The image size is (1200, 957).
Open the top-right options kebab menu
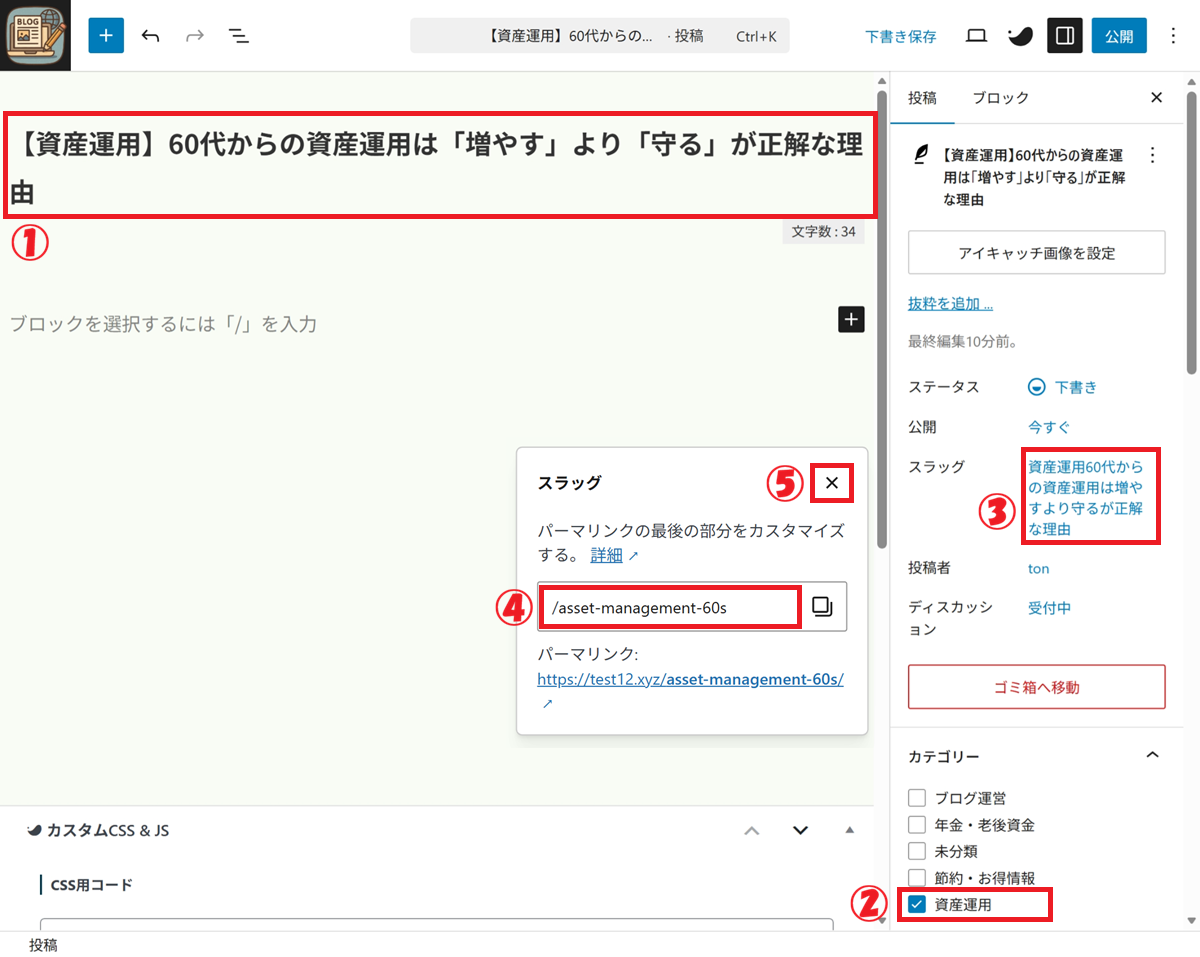[x=1173, y=36]
